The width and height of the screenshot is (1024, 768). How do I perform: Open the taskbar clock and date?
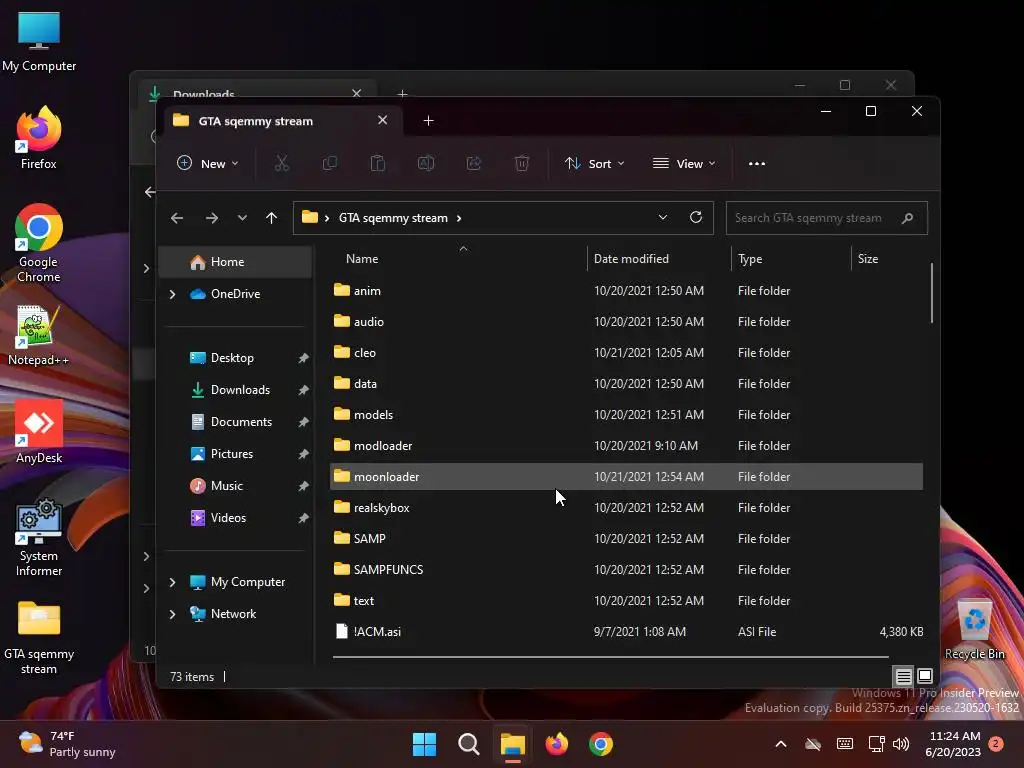pos(953,744)
